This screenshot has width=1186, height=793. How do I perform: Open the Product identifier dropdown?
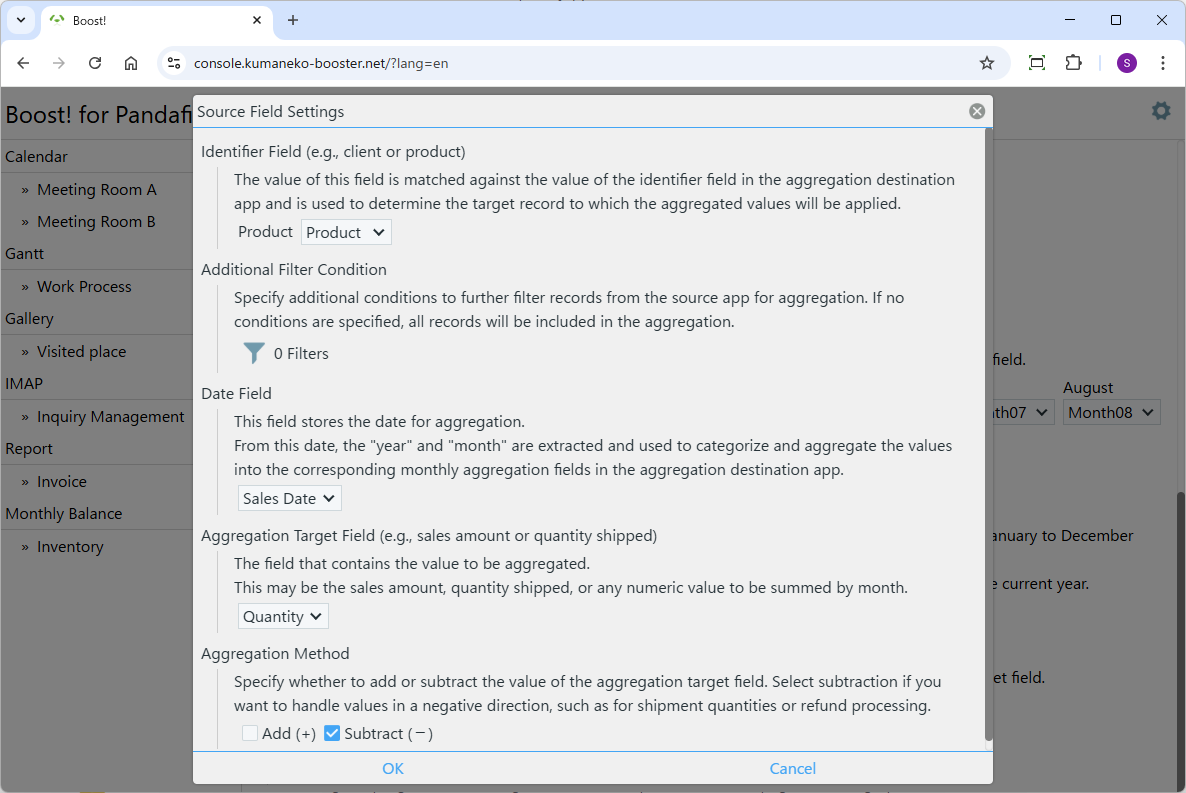tap(346, 232)
